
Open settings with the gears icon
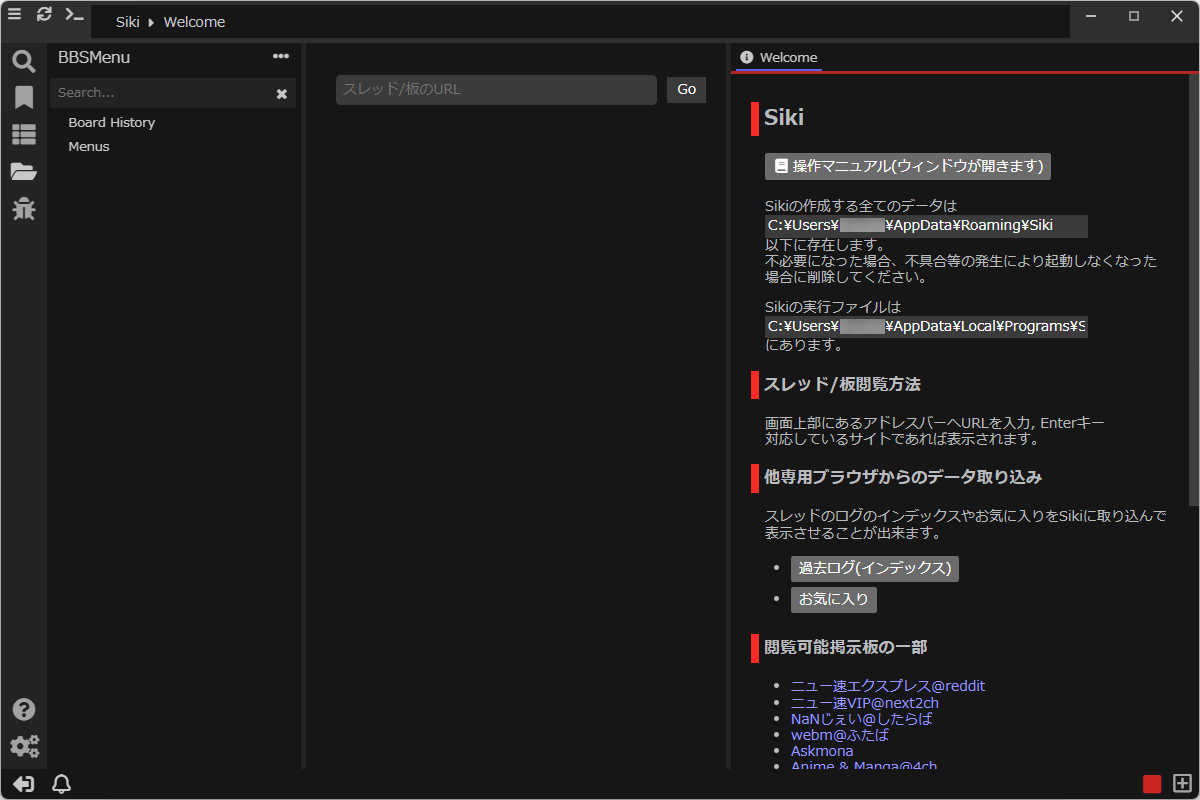click(25, 746)
